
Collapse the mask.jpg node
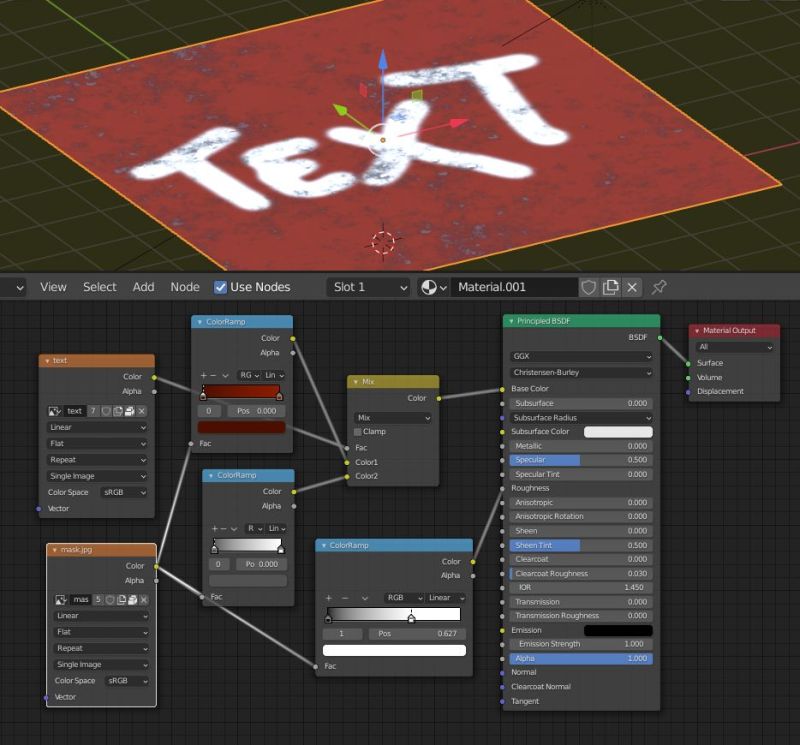pyautogui.click(x=55, y=550)
